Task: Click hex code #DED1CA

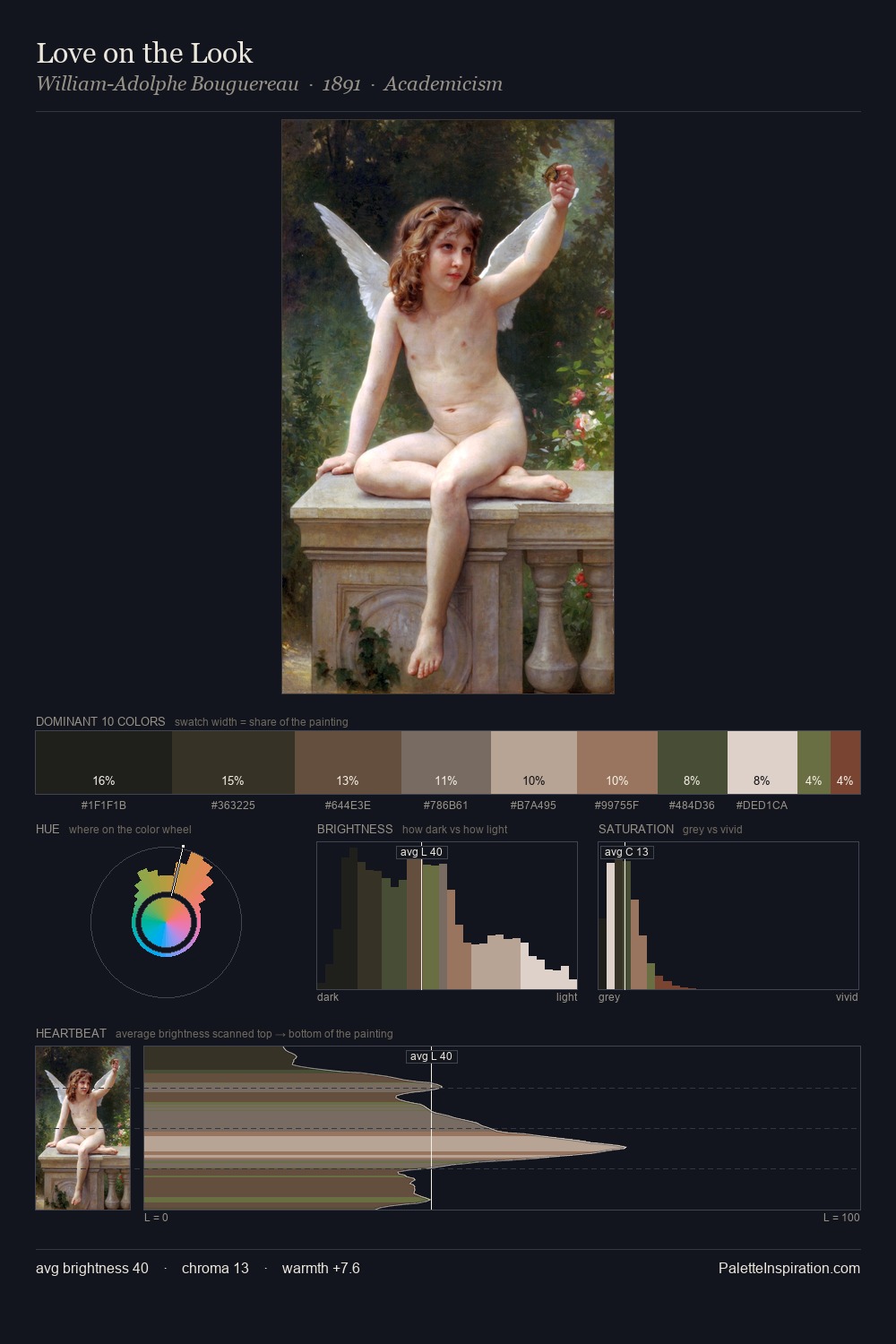Action: click(762, 806)
